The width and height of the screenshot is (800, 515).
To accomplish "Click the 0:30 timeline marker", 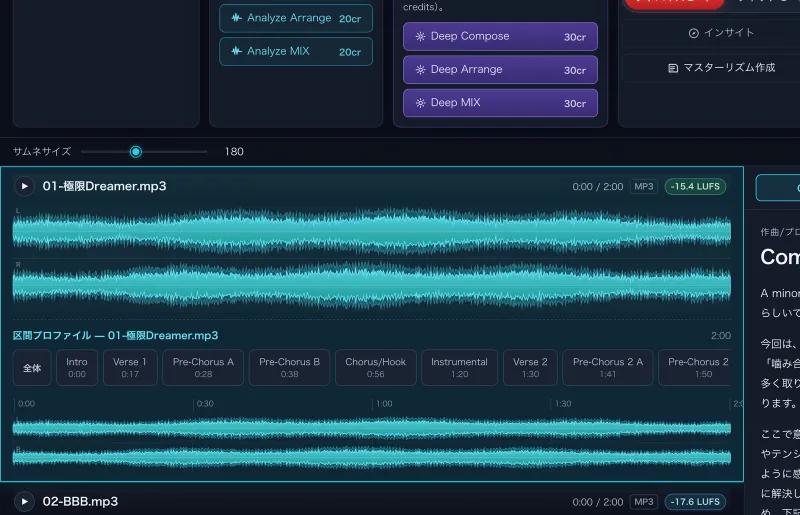I will point(205,404).
